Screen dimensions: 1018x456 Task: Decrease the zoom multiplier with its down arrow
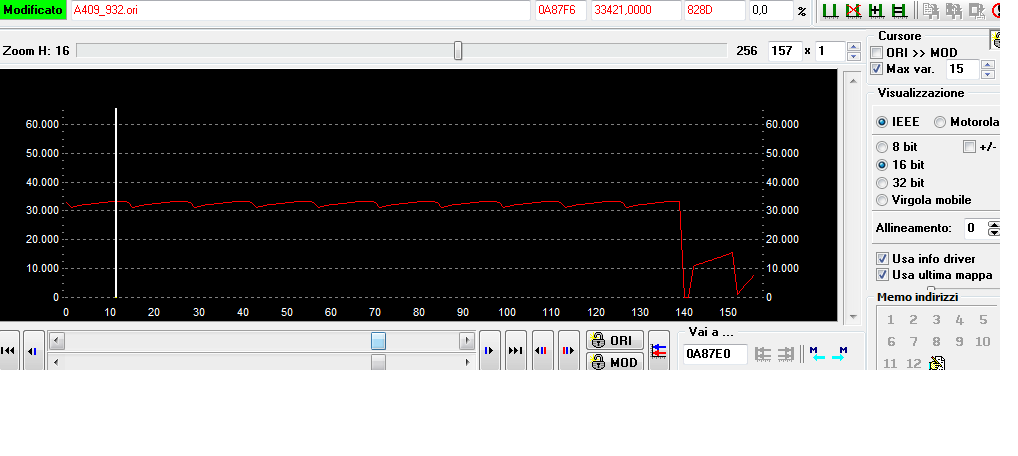pyautogui.click(x=854, y=56)
